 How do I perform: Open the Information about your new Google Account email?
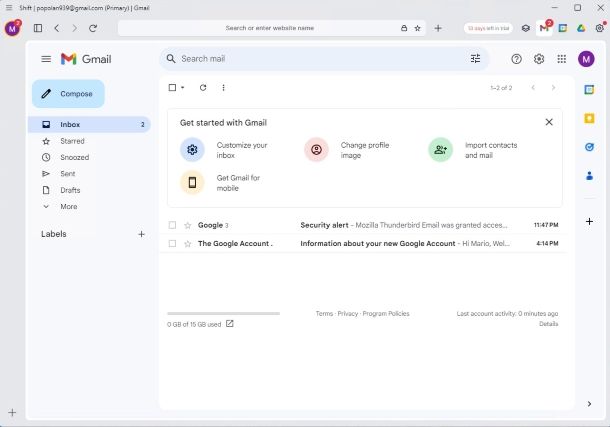(x=364, y=243)
